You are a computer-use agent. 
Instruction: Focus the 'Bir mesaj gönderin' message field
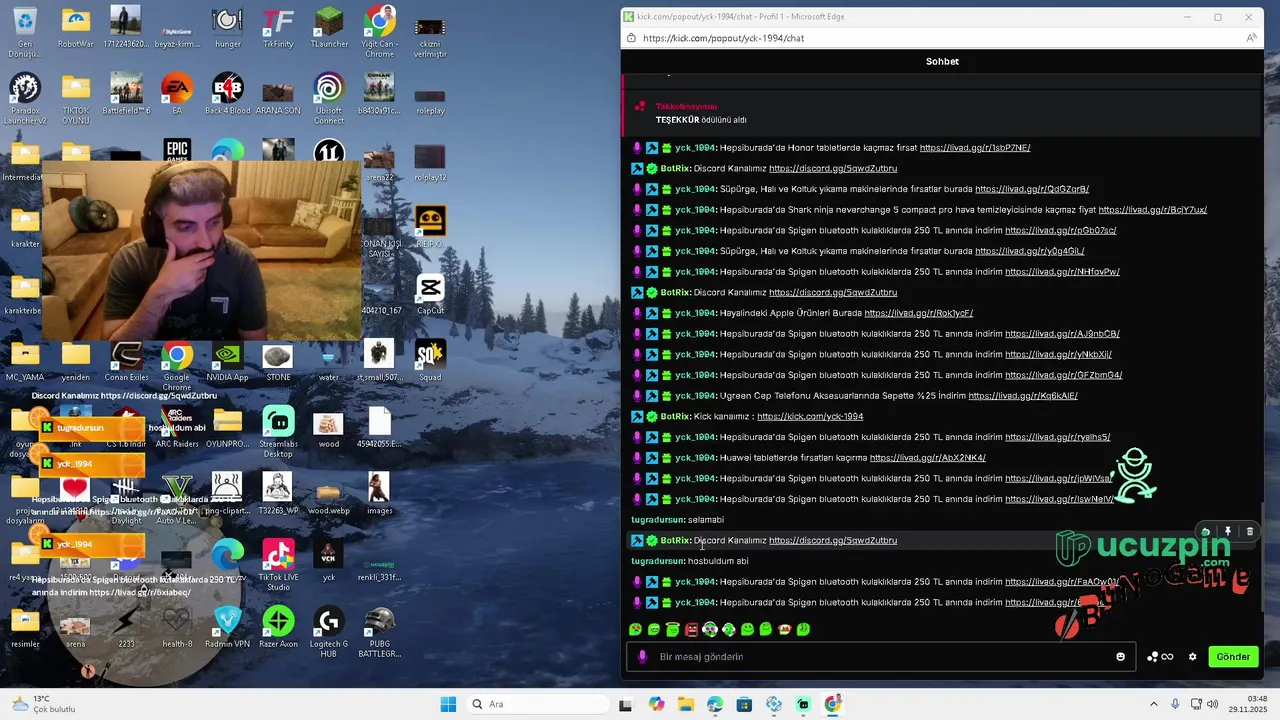pyautogui.click(x=880, y=657)
